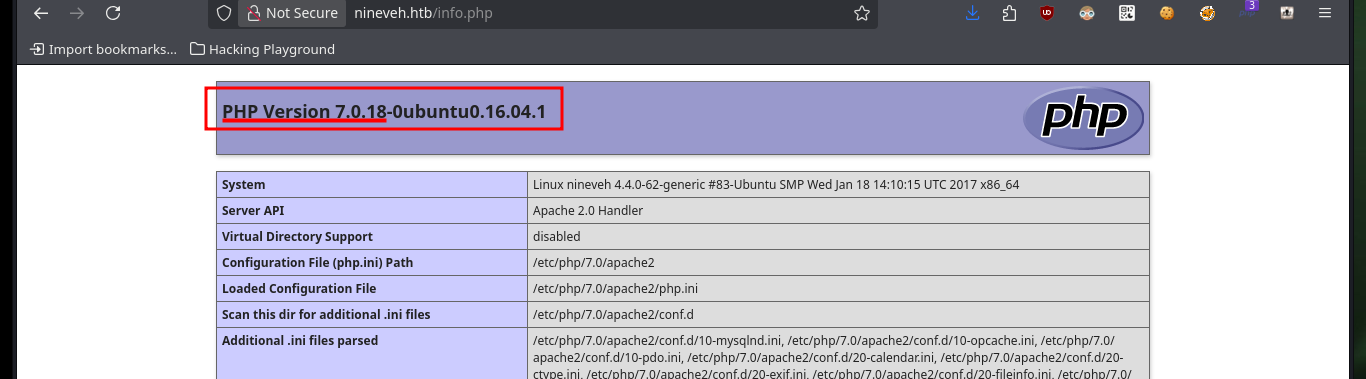Open the Import bookmarks item
1366x379 pixels.
[103, 49]
